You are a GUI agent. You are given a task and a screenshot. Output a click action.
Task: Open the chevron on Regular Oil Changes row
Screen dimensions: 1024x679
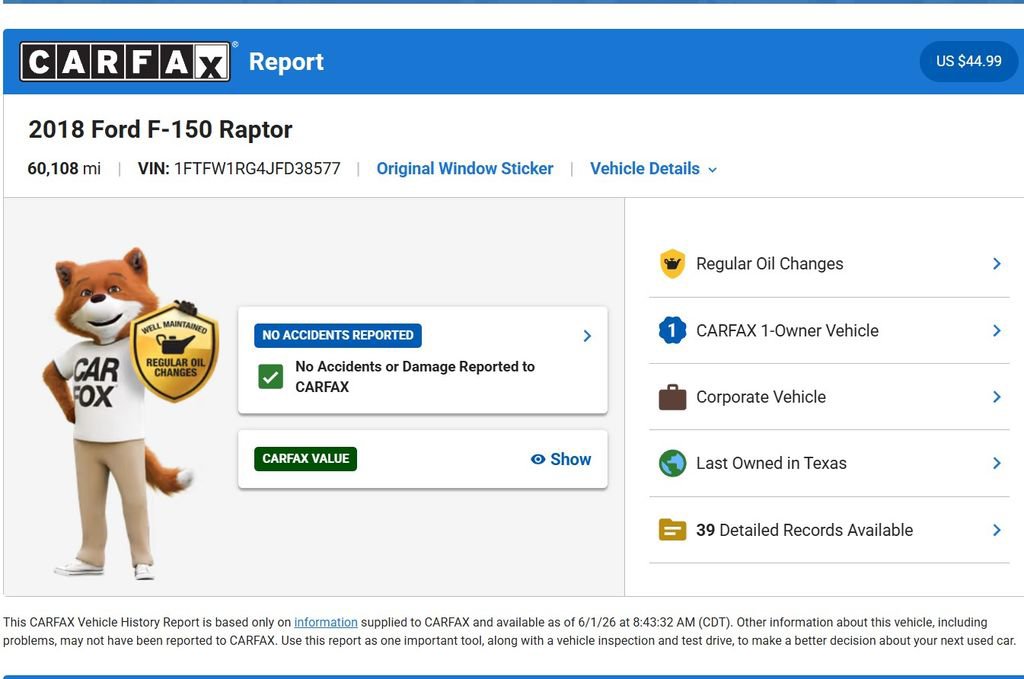pos(997,264)
